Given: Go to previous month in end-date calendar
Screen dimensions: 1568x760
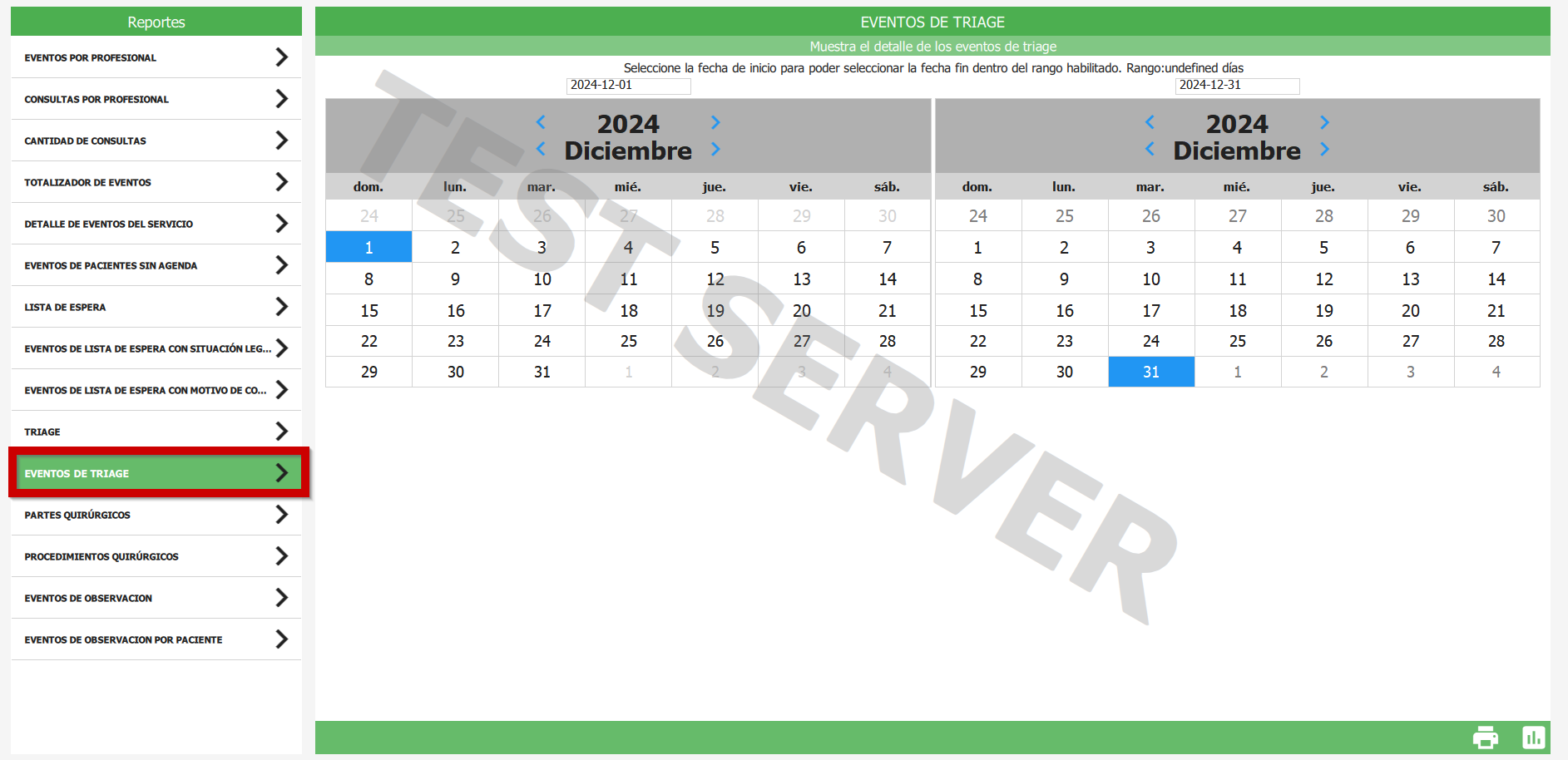Looking at the screenshot, I should pyautogui.click(x=1150, y=150).
